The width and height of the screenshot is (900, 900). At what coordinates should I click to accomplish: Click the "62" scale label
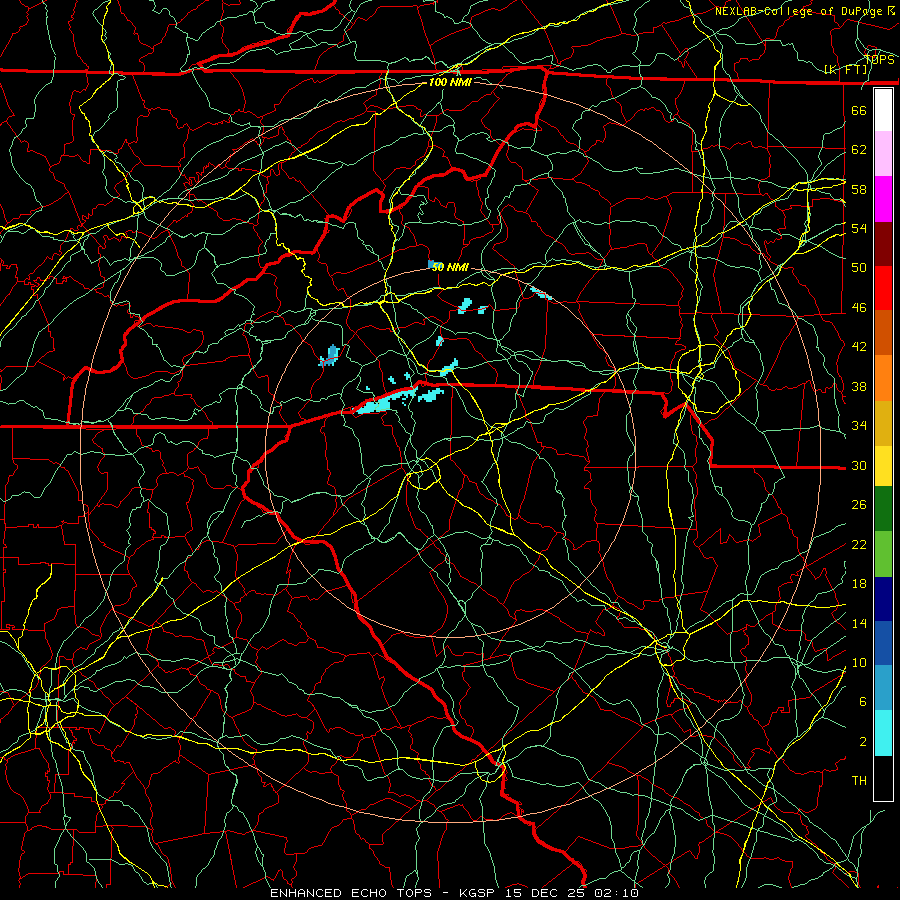click(x=859, y=150)
